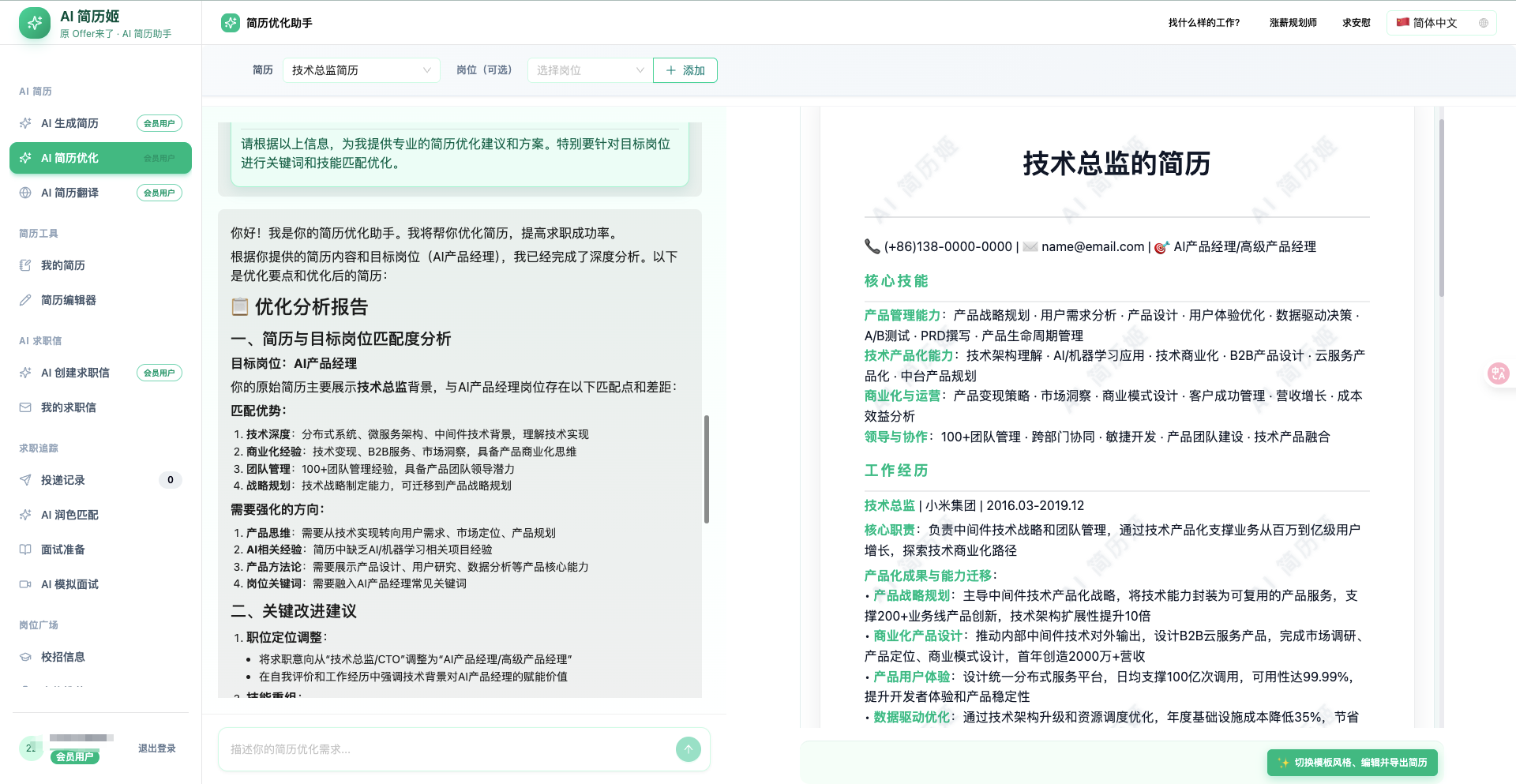Open the AI 模拟面试 feature
Screen dimensions: 1516x784
(69, 584)
